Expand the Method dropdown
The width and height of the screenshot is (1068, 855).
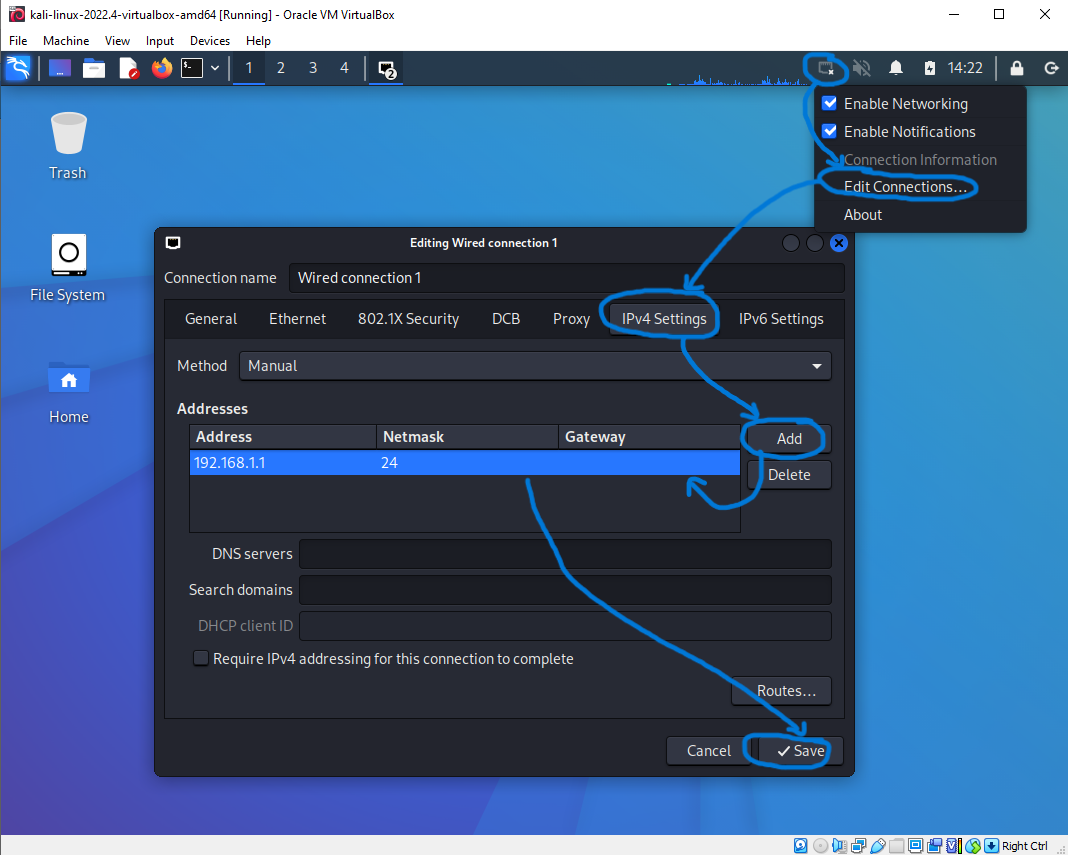tap(535, 366)
